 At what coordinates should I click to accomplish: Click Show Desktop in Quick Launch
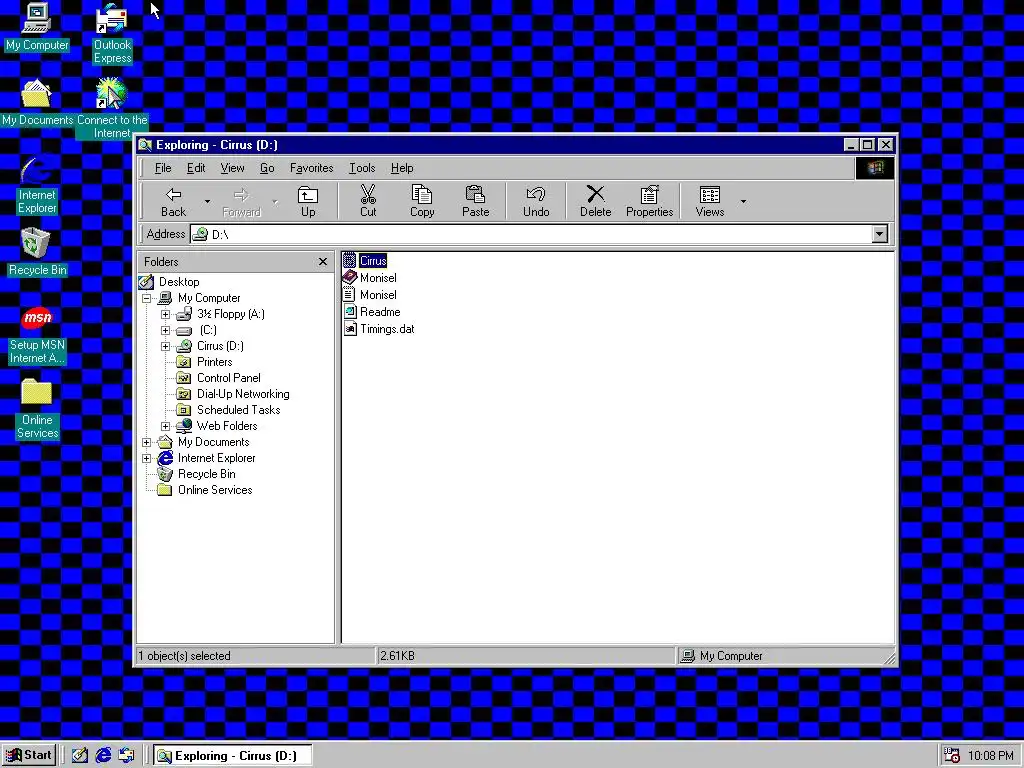coord(80,756)
